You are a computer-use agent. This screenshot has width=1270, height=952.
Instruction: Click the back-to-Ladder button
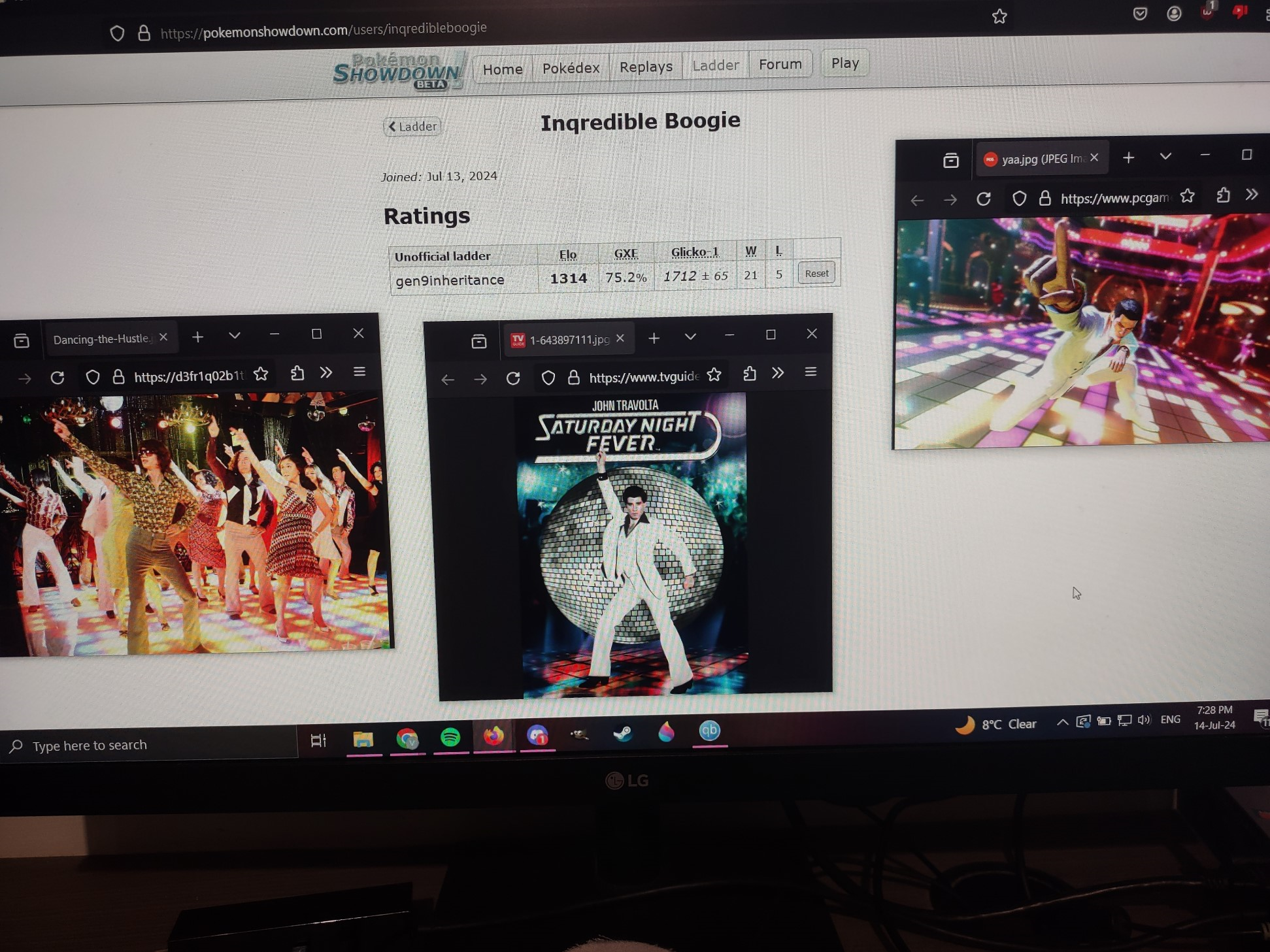412,126
